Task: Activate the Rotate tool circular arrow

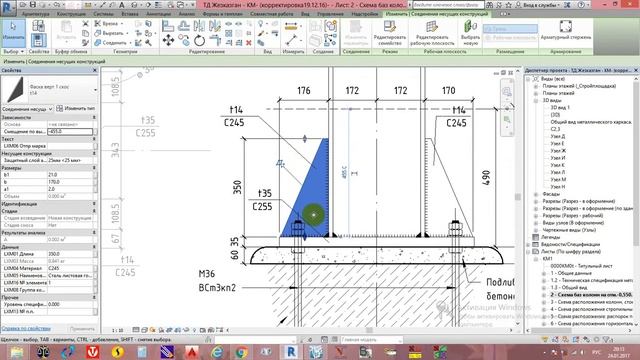Action: click(x=199, y=40)
